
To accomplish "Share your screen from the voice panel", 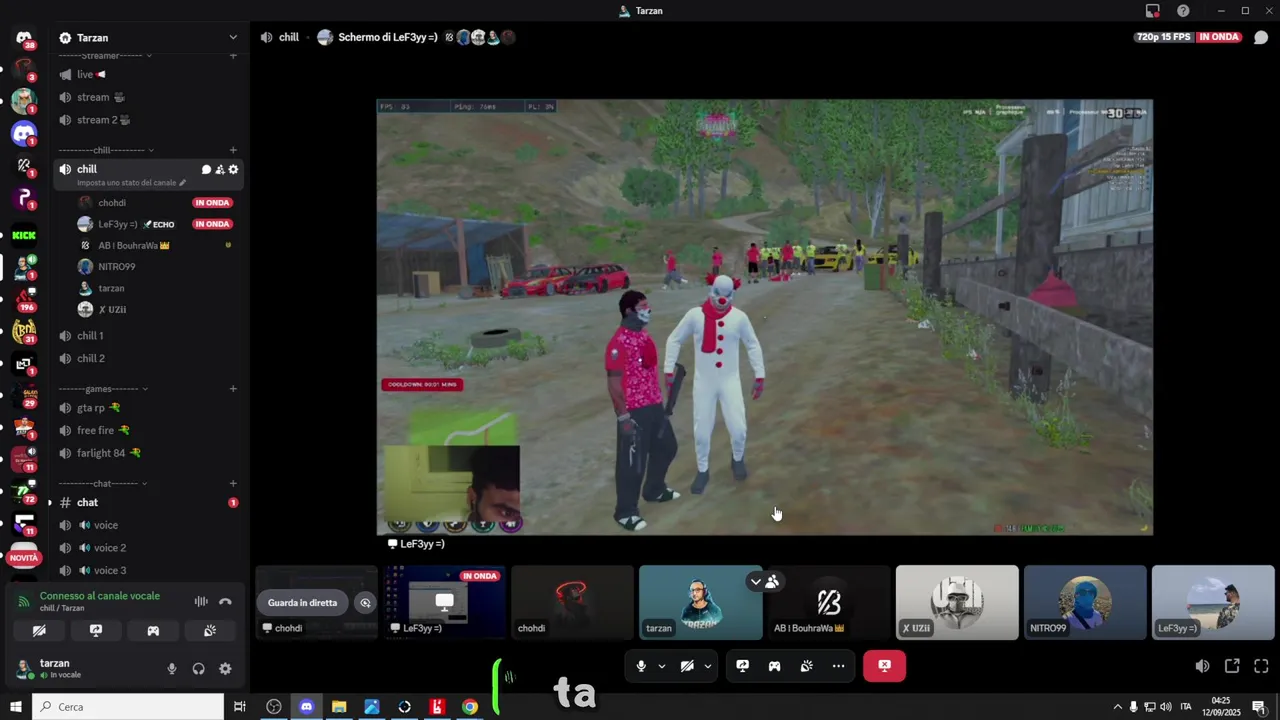I will (96, 631).
